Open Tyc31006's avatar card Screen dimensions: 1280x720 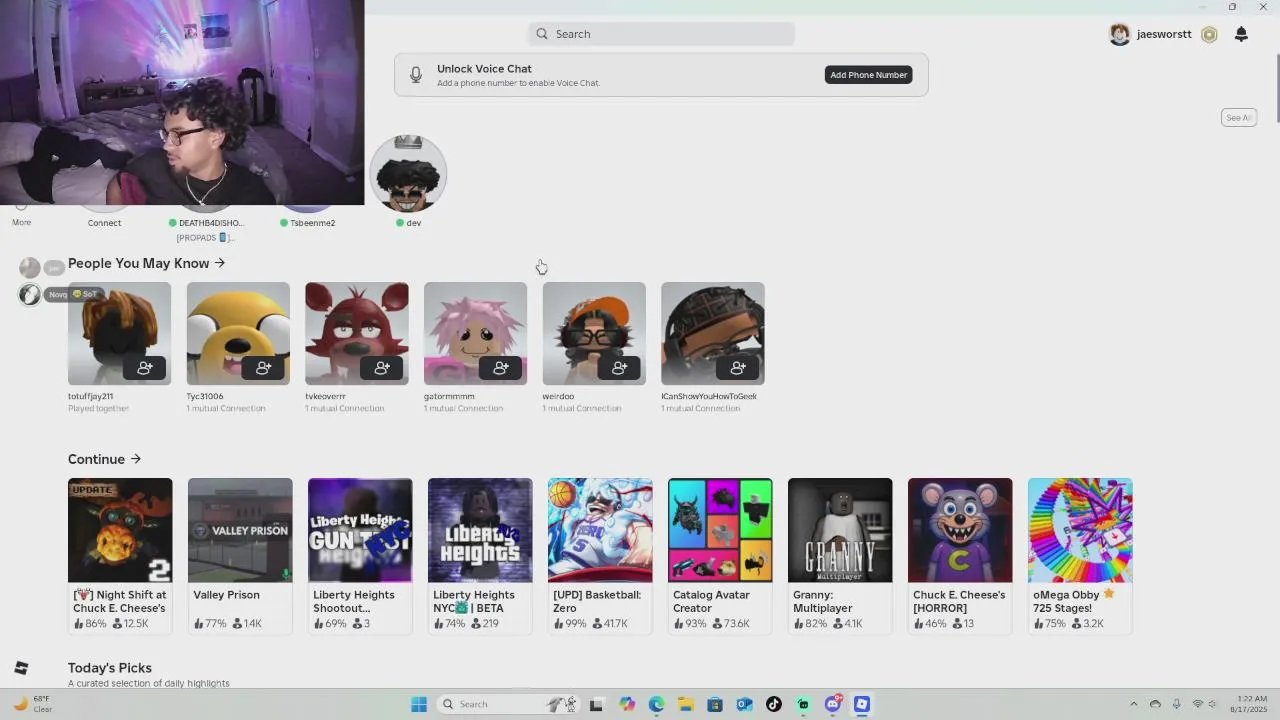[238, 333]
